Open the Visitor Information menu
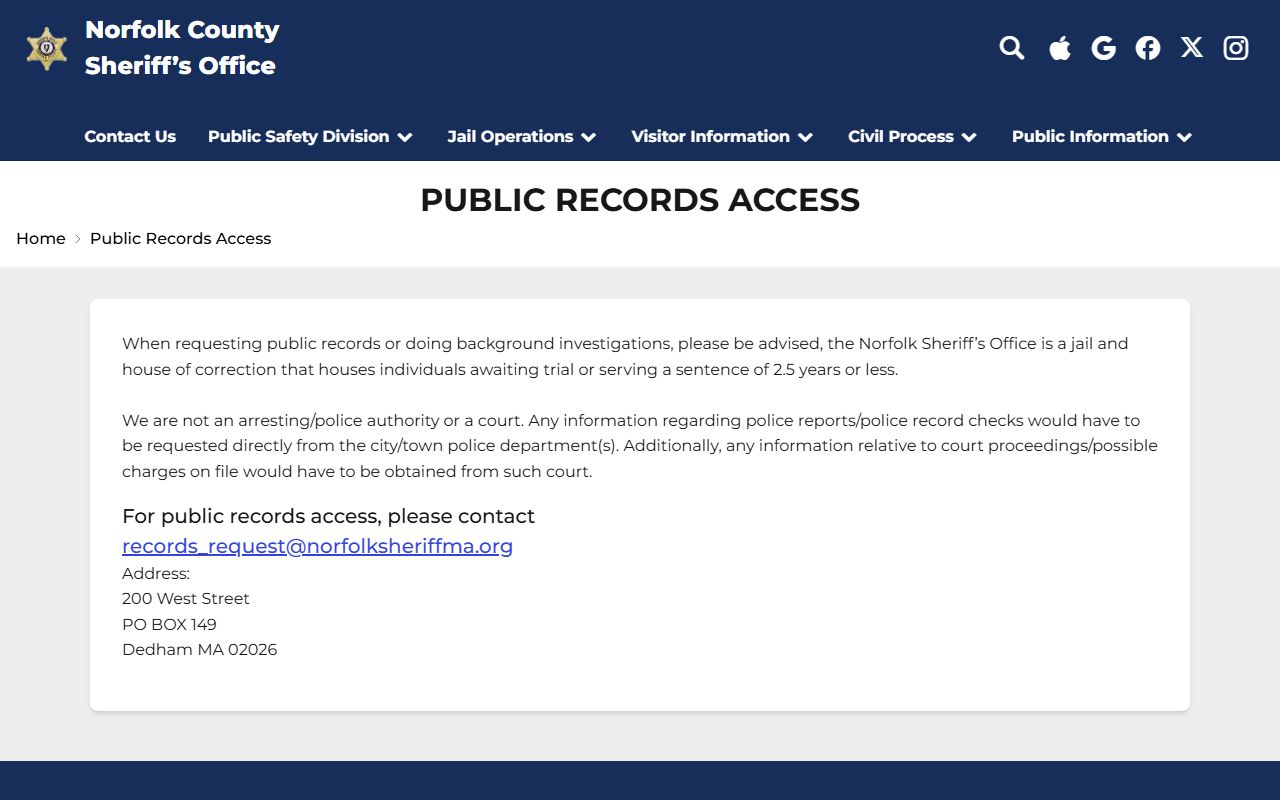The height and width of the screenshot is (800, 1280). tap(710, 136)
